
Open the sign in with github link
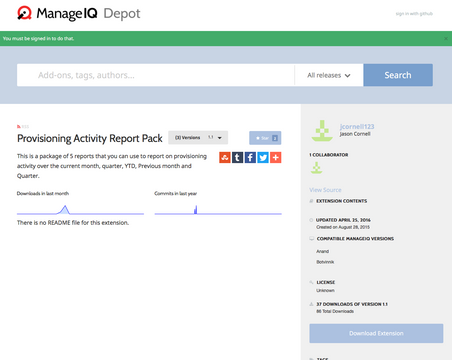click(x=414, y=14)
